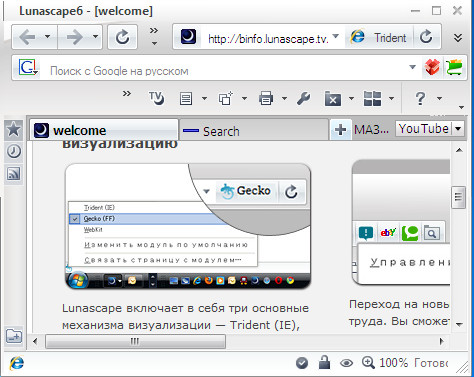474x377 pixels.
Task: Click the partially visible right screenshot thumbnail
Action: [401, 222]
